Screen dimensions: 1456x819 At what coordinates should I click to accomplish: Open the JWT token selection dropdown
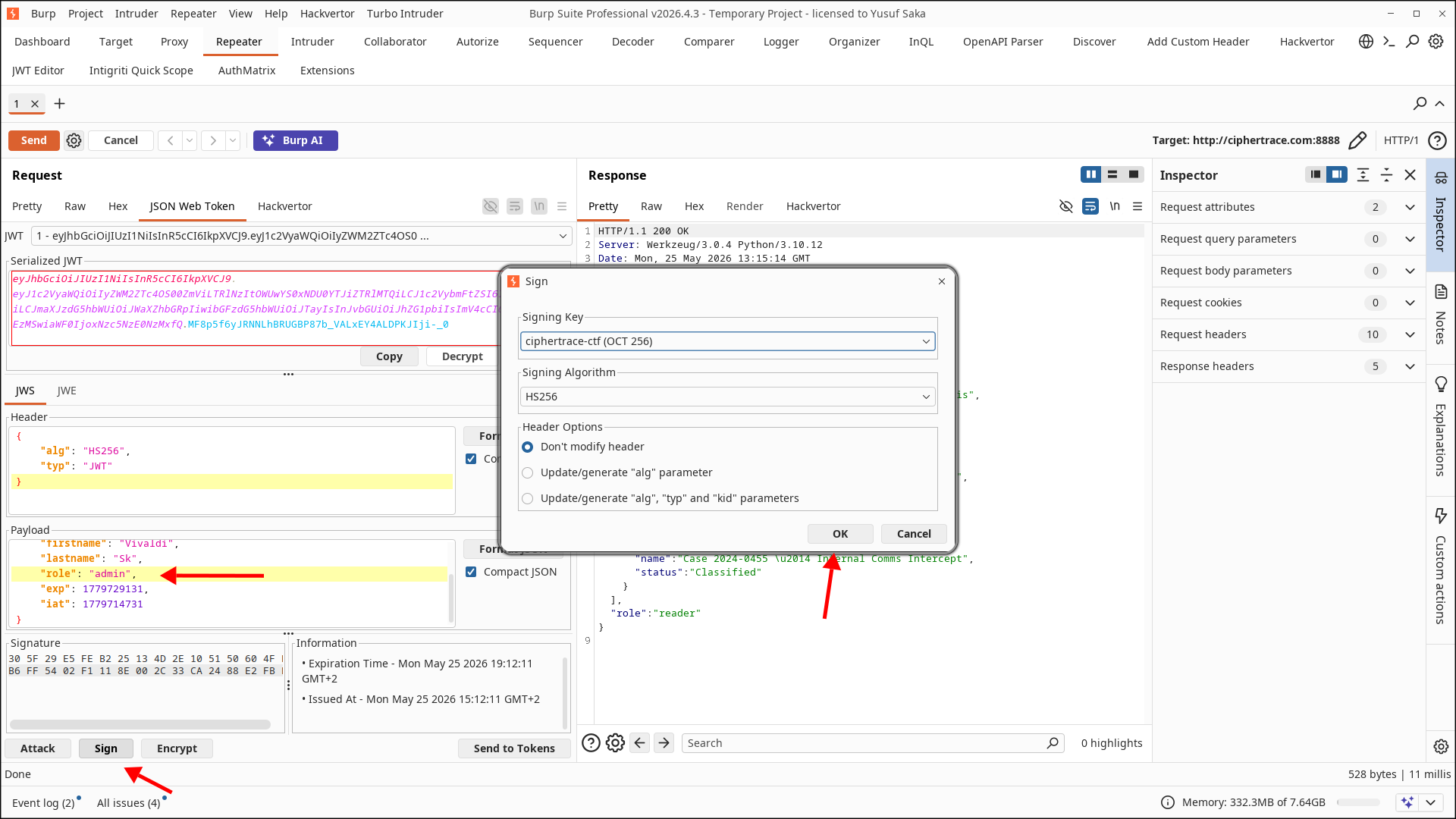coord(301,237)
